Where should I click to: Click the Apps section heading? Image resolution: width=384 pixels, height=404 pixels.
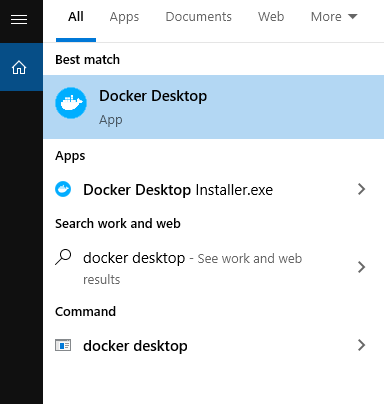tap(70, 156)
